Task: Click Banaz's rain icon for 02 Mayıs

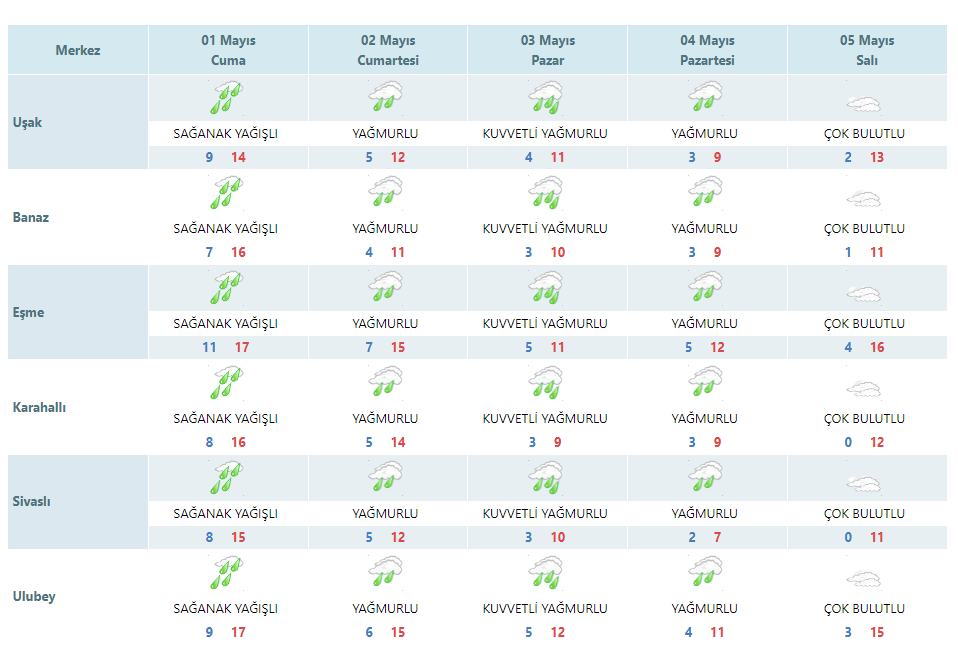Action: point(385,193)
